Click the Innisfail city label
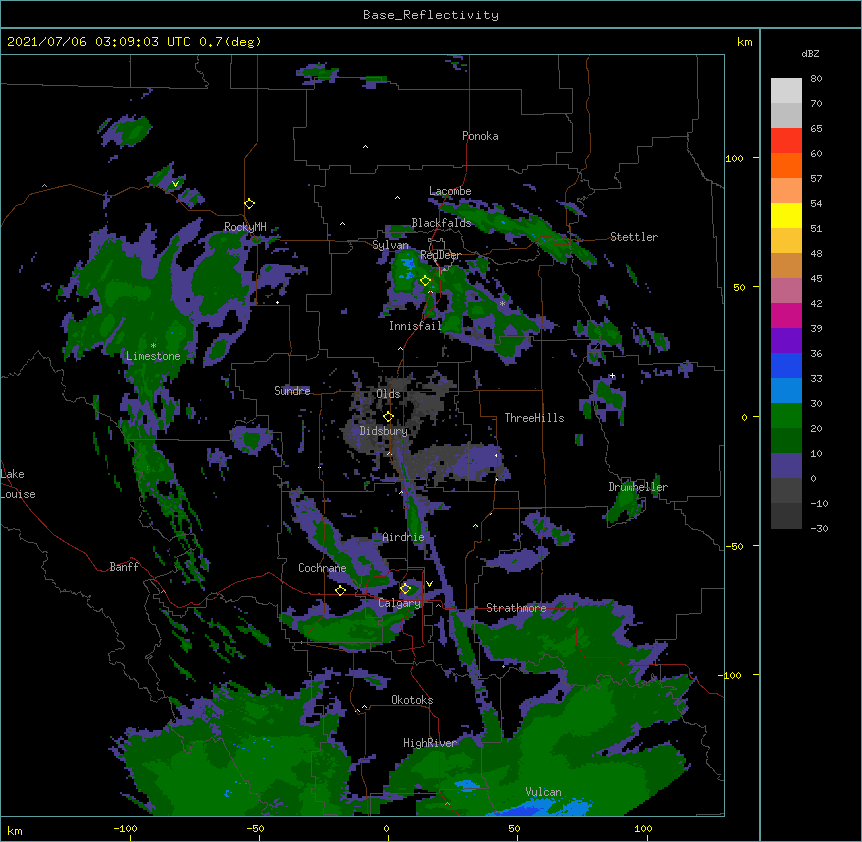The width and height of the screenshot is (862, 842). pyautogui.click(x=415, y=326)
